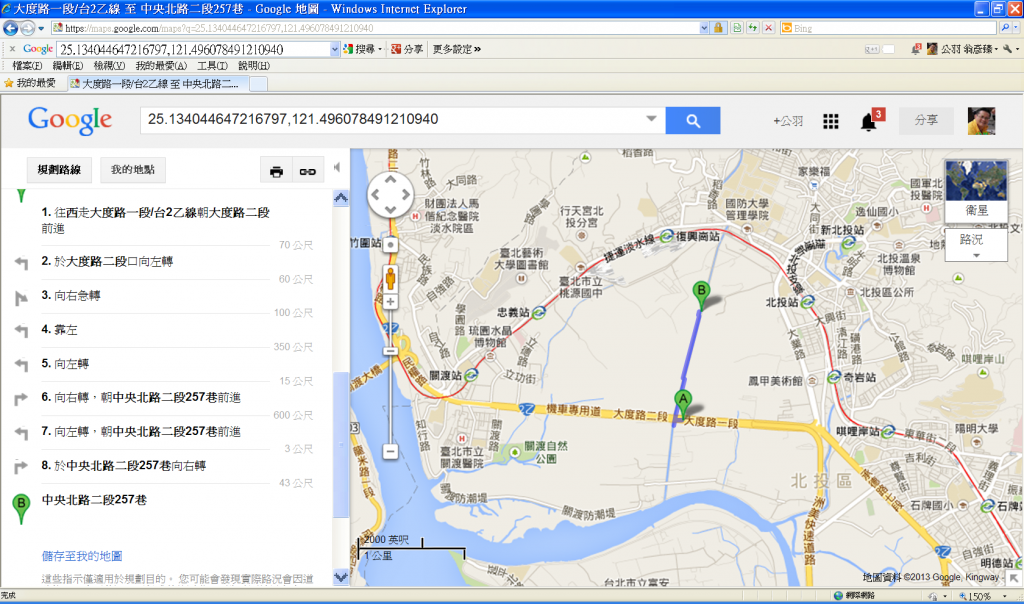Click the address bar URL field
Image resolution: width=1024 pixels, height=604 pixels.
pyautogui.click(x=376, y=28)
